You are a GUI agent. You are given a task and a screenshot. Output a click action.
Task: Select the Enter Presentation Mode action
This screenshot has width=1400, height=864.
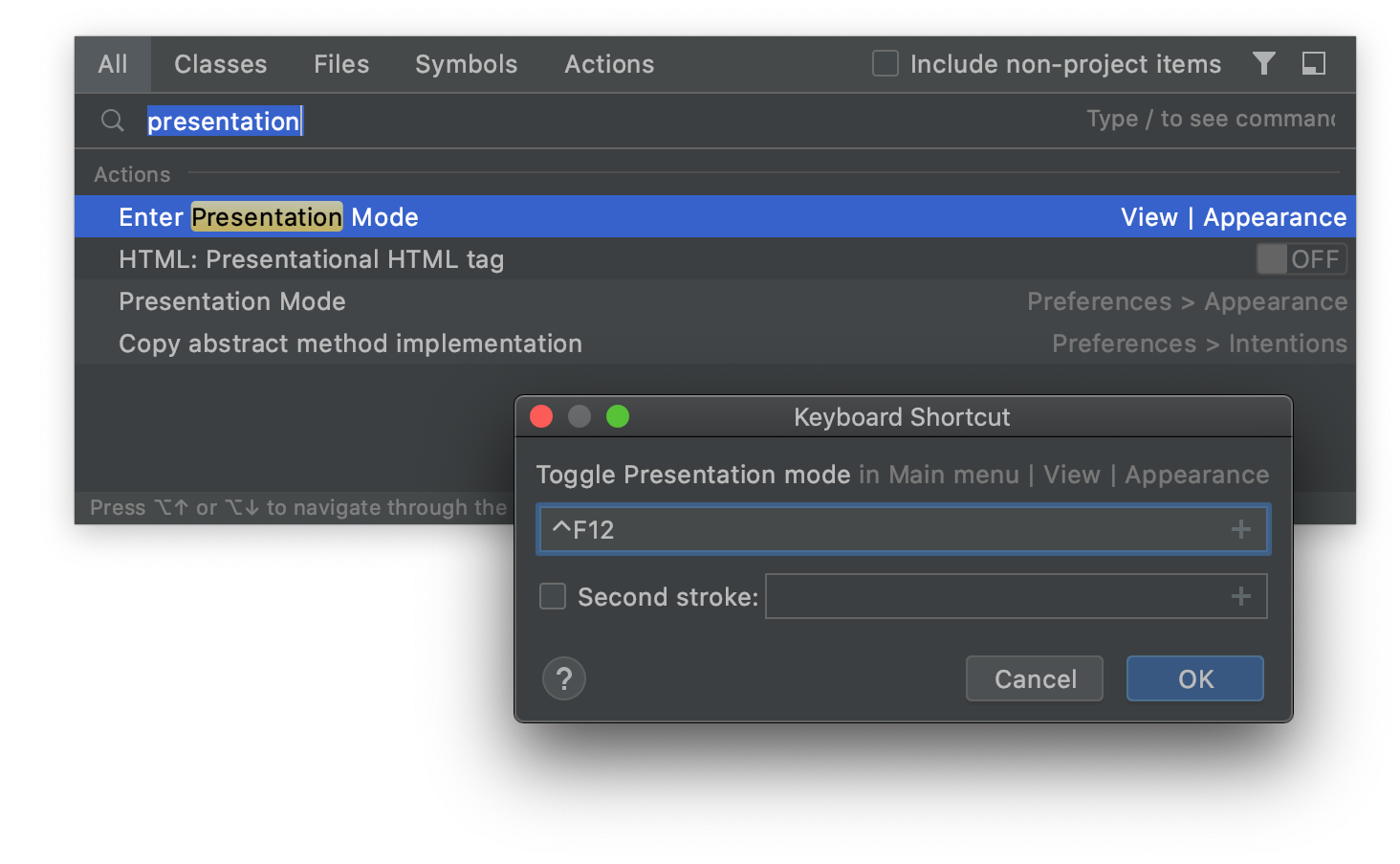point(268,216)
